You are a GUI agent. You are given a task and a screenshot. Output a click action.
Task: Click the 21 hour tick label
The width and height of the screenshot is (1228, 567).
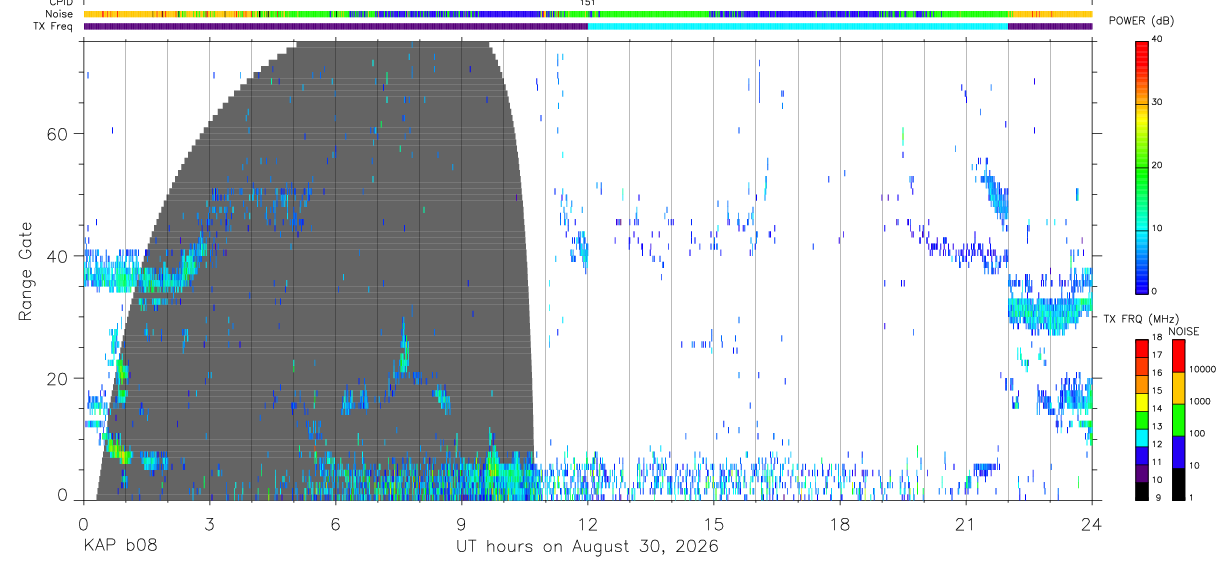tap(966, 524)
